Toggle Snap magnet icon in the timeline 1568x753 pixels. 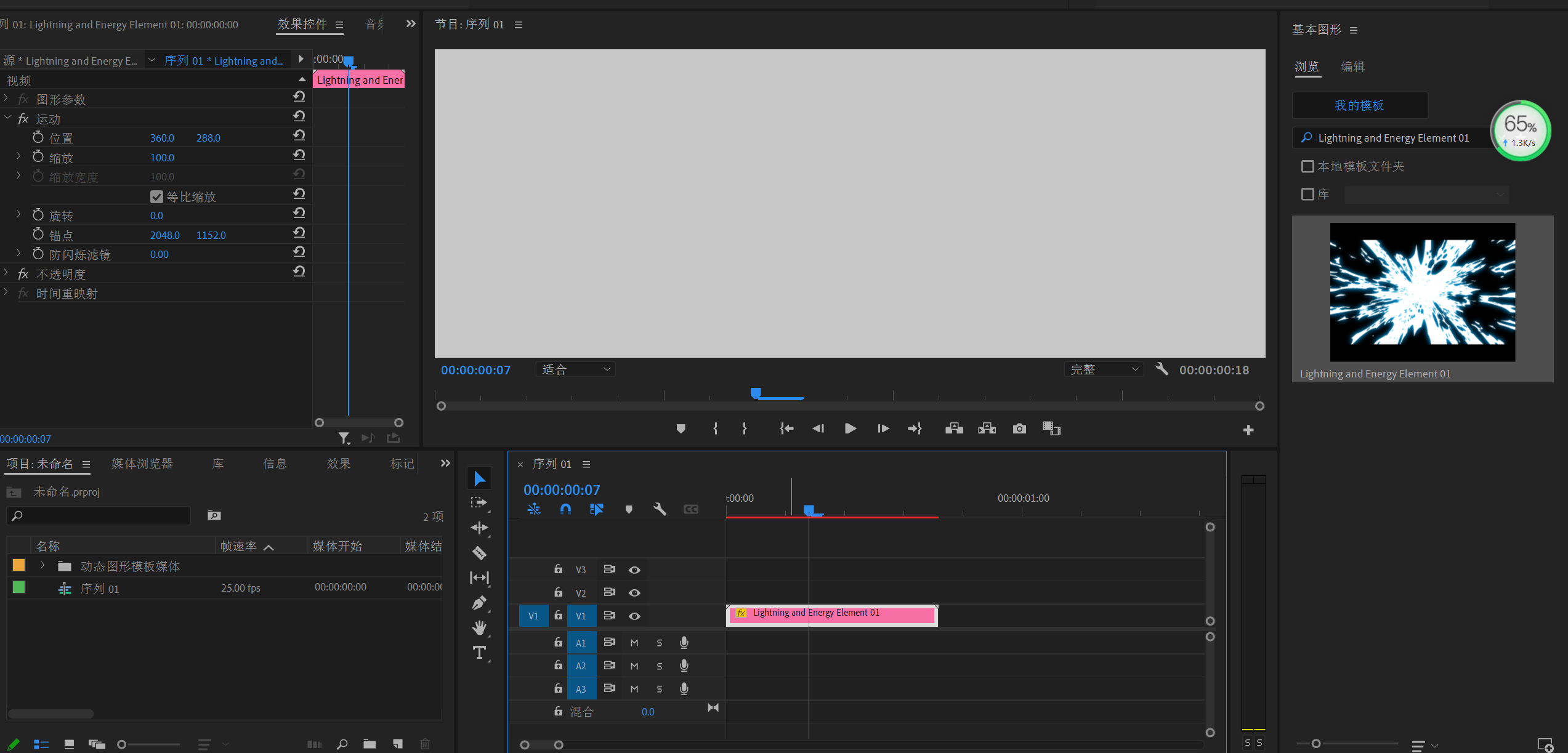click(565, 509)
